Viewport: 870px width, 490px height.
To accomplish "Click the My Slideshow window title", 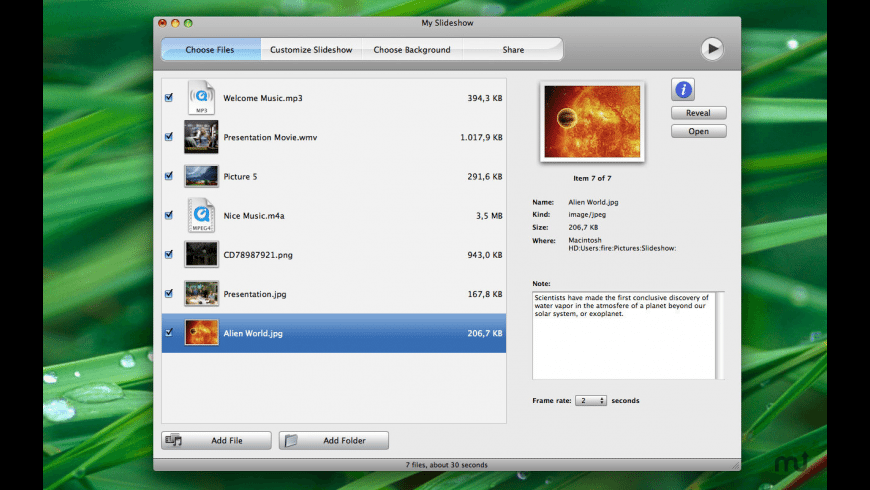I will click(447, 23).
